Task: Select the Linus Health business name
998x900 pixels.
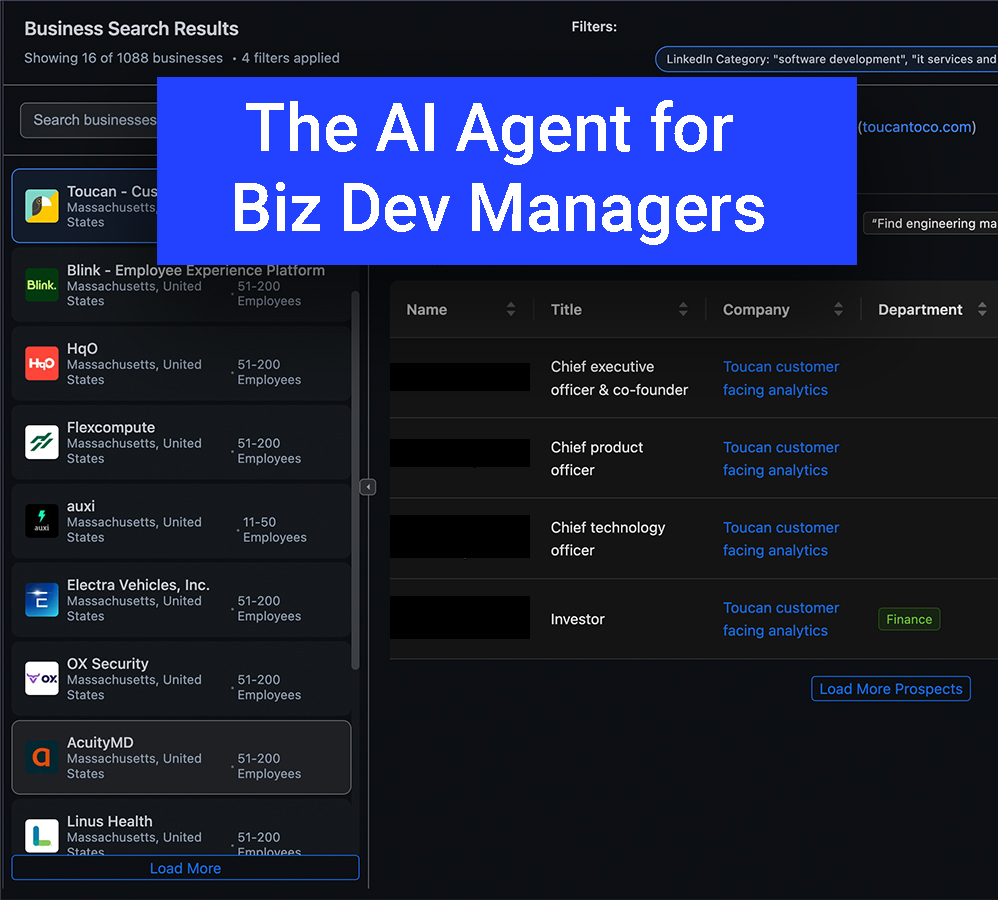Action: [x=109, y=821]
